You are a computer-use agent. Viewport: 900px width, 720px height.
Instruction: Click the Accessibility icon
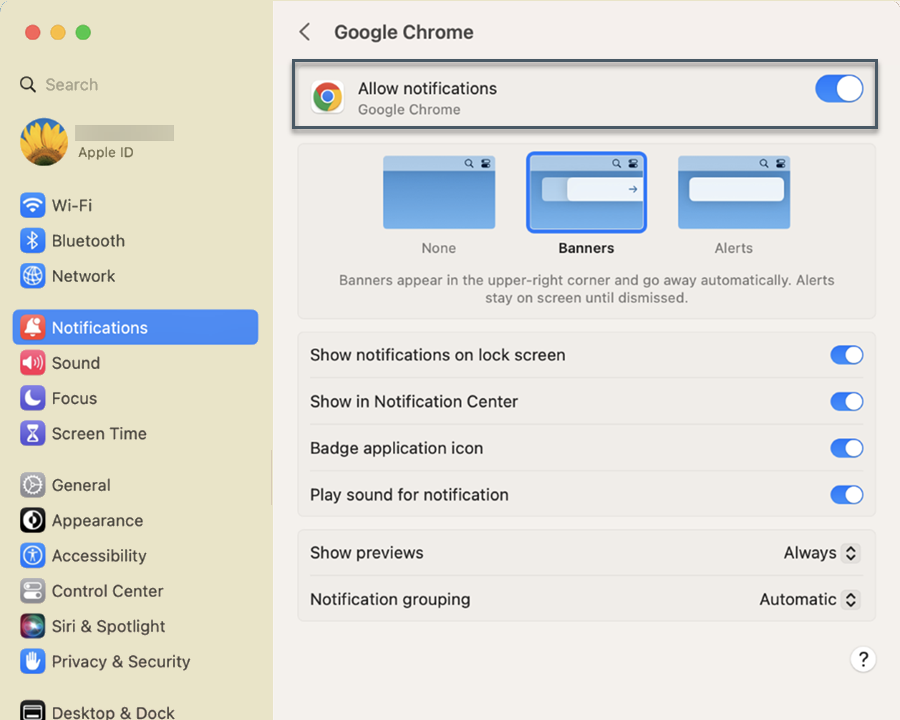33,556
